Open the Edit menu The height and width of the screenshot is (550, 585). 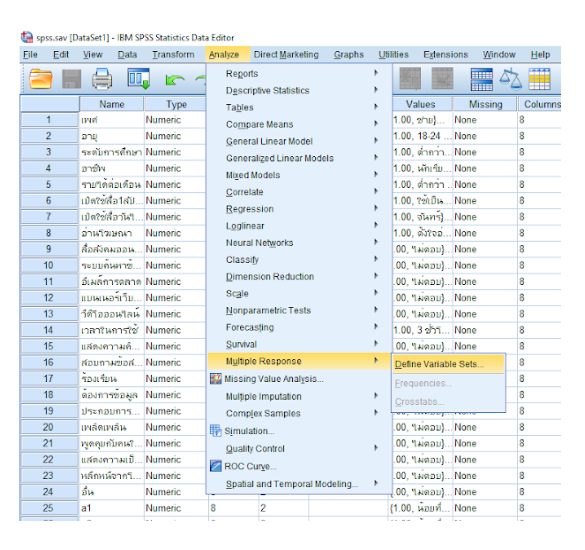point(61,54)
